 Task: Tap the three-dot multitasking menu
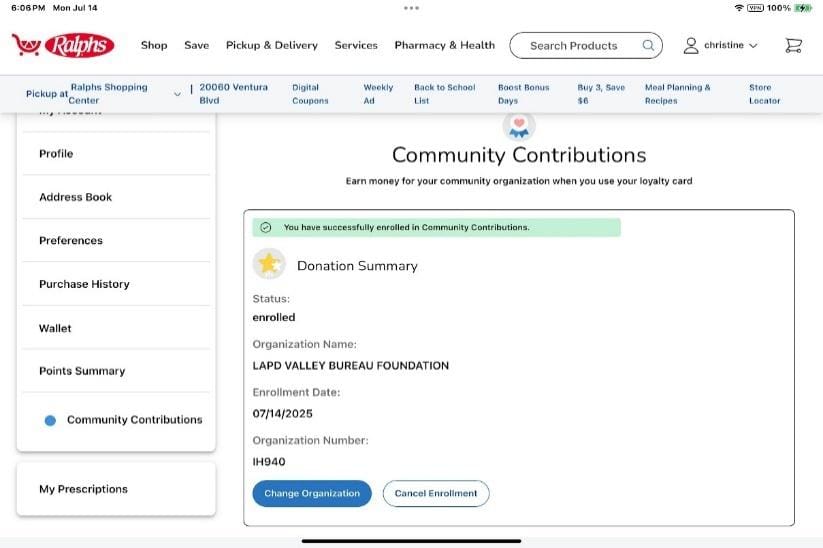pyautogui.click(x=412, y=8)
